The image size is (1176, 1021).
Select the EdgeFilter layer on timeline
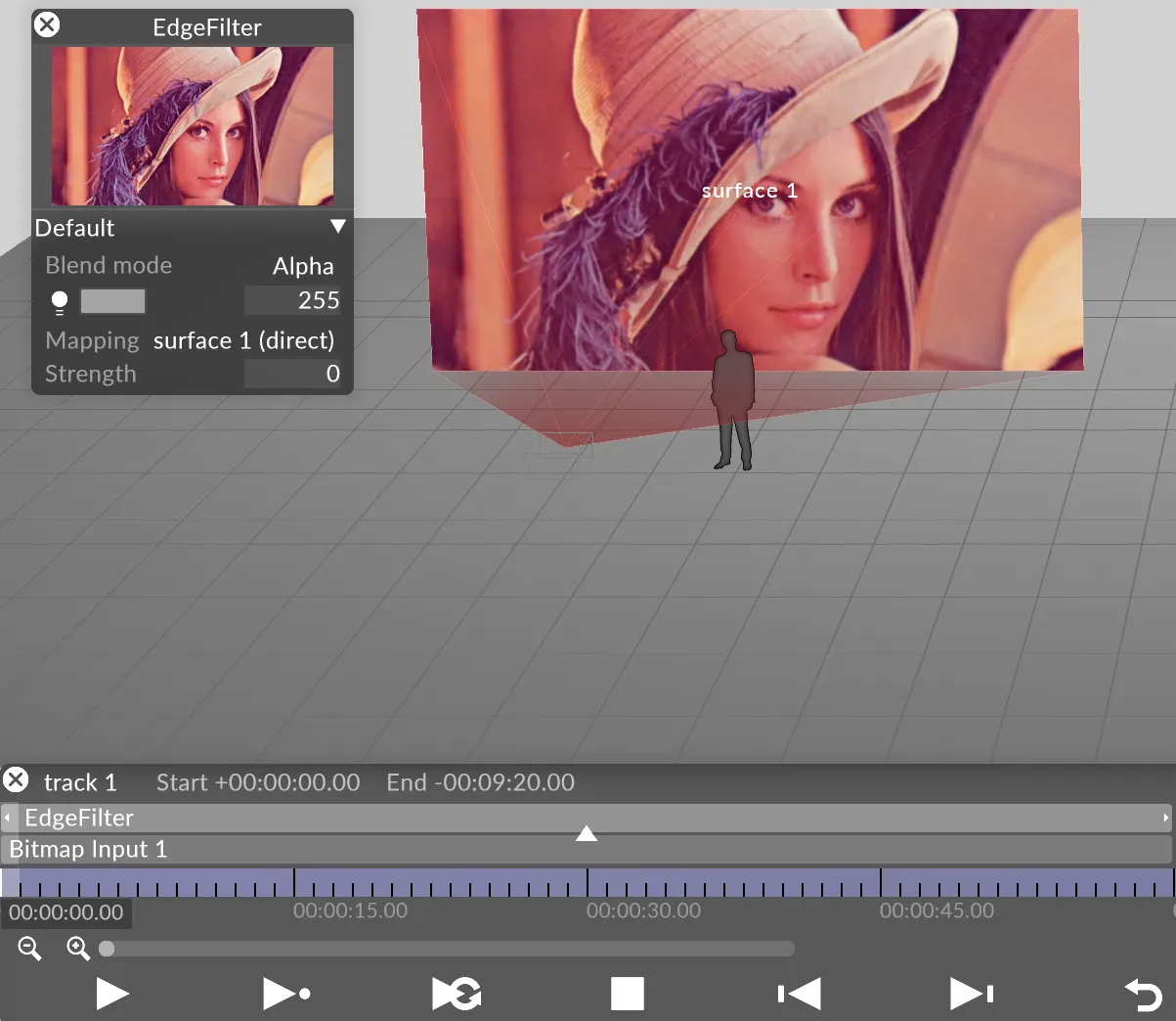point(587,818)
